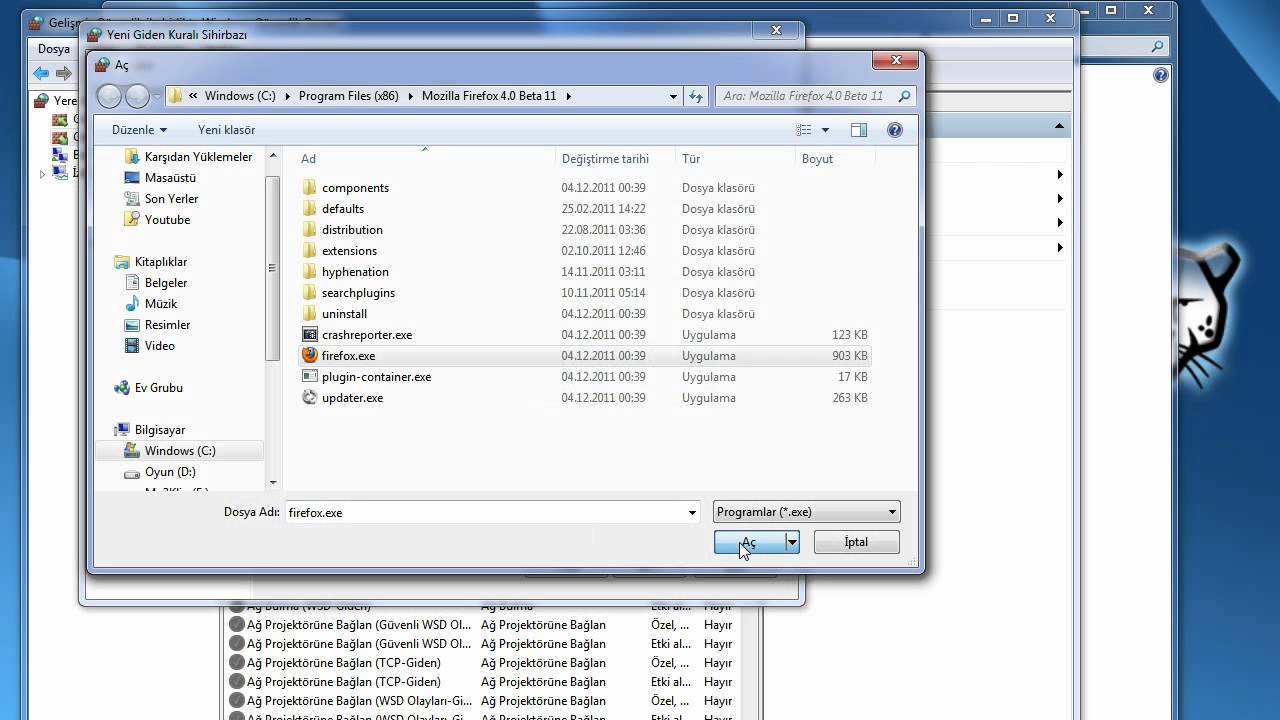
Task: Open Dosya menu in background window
Action: coord(54,49)
